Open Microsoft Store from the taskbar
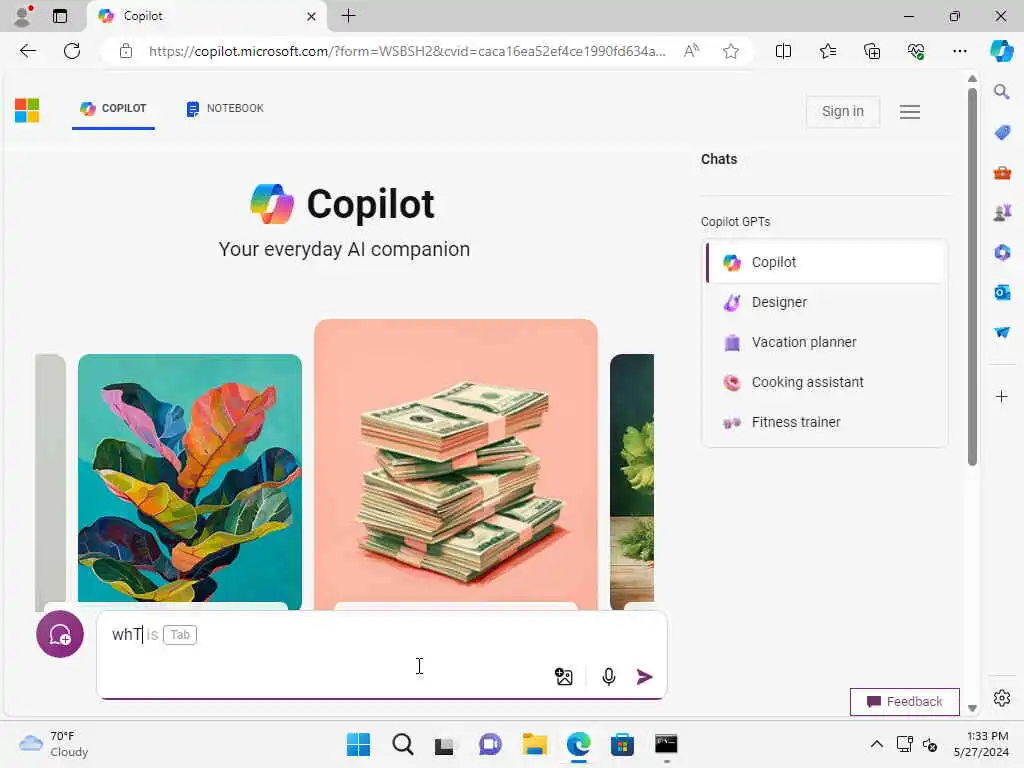The image size is (1024, 768). [622, 744]
